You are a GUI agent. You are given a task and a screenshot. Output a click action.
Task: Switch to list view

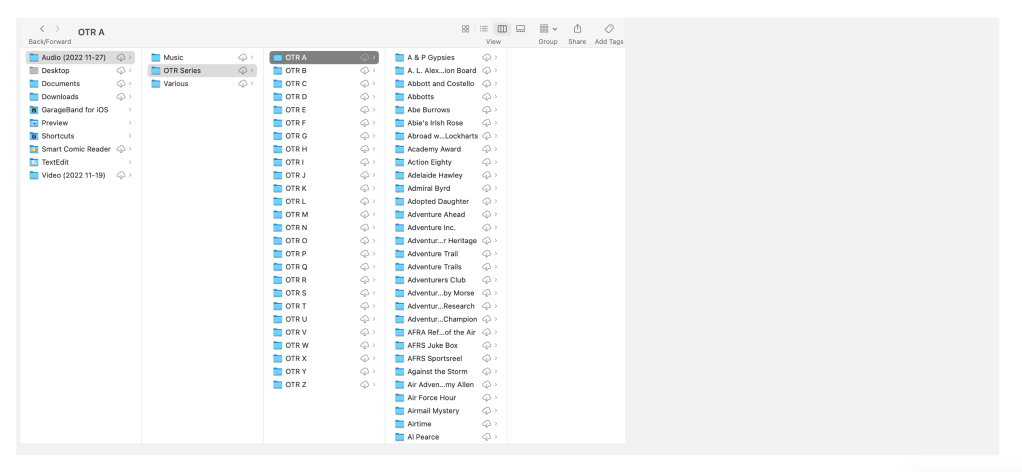coord(481,31)
